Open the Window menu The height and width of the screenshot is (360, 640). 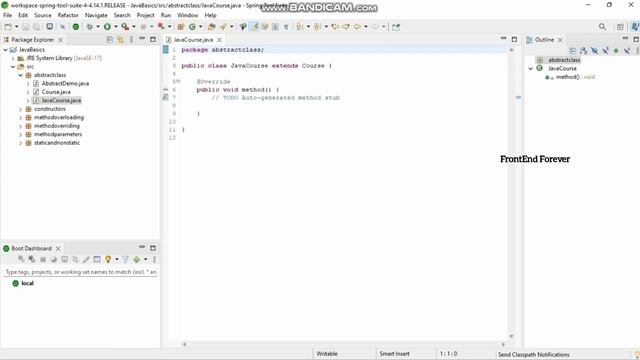187,15
